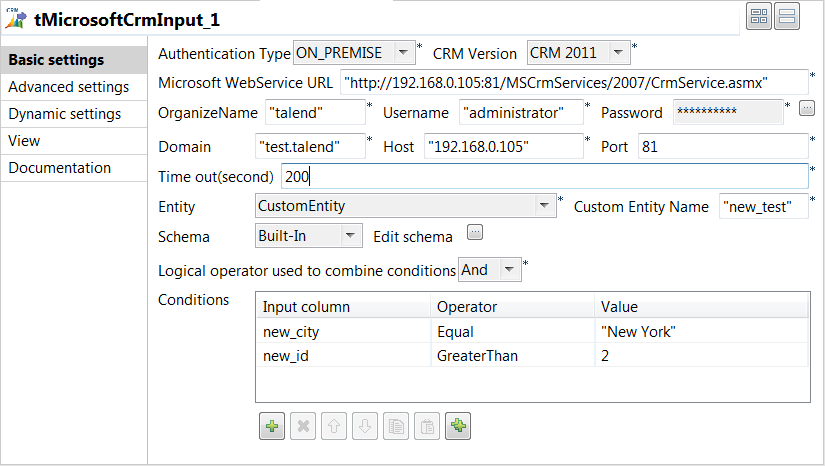Click the ellipsis button beside Password

807,109
